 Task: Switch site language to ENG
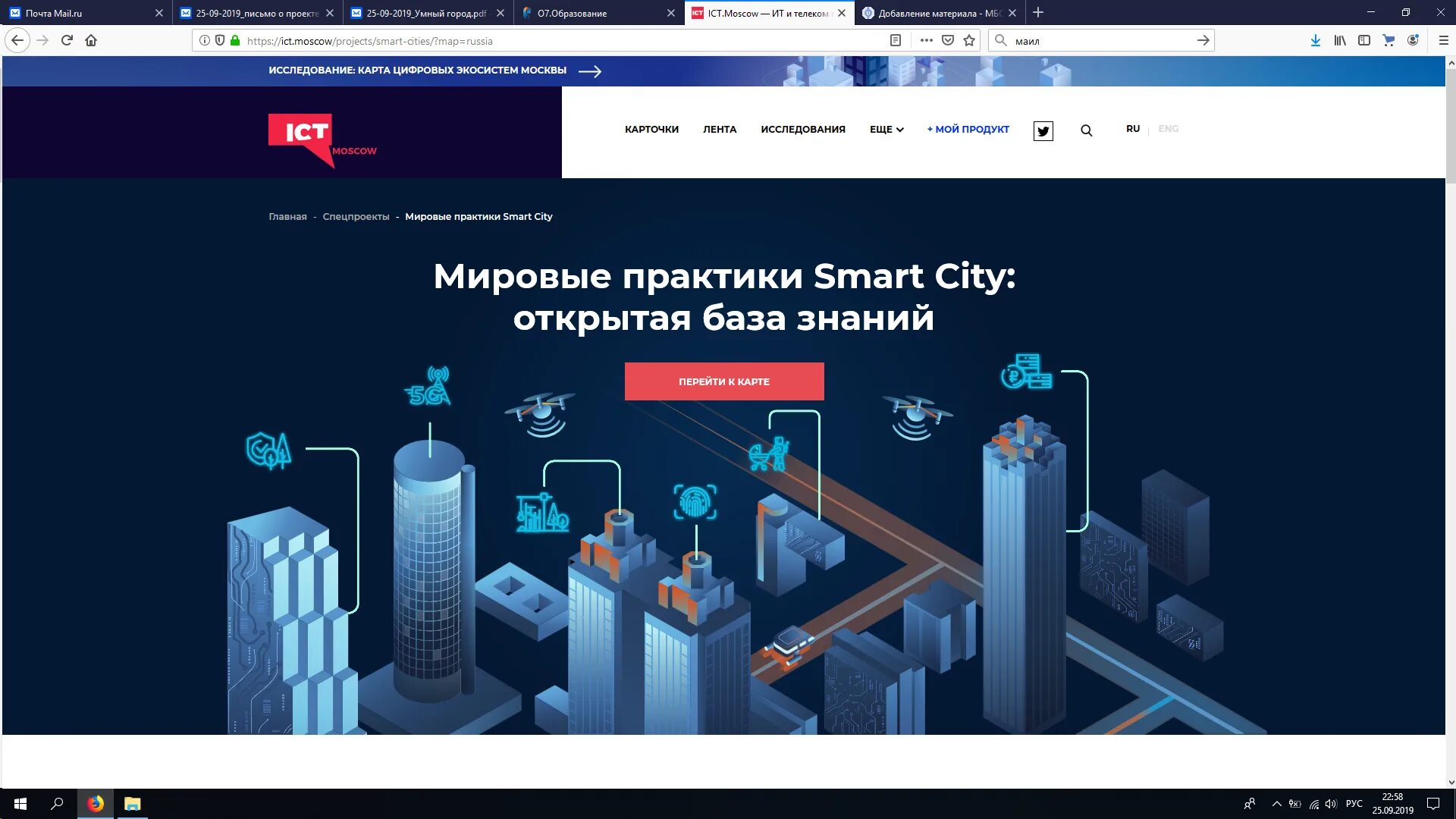point(1168,129)
